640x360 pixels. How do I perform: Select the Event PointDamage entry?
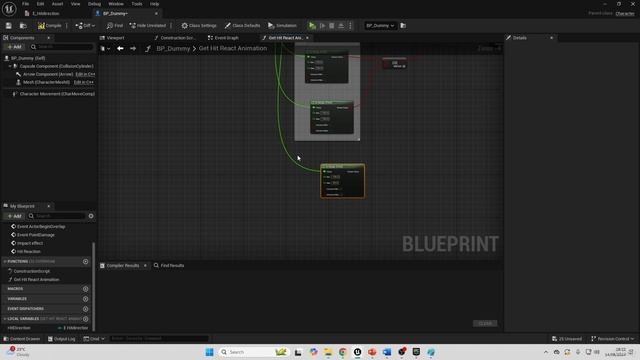(x=36, y=235)
